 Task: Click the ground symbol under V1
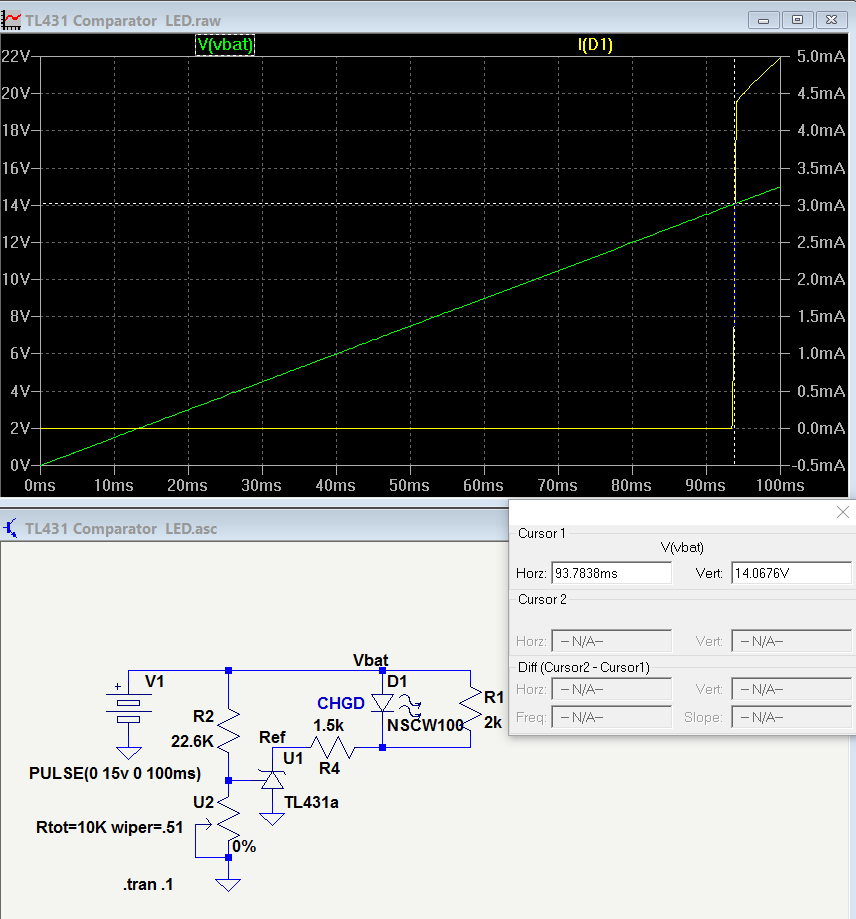pyautogui.click(x=129, y=753)
